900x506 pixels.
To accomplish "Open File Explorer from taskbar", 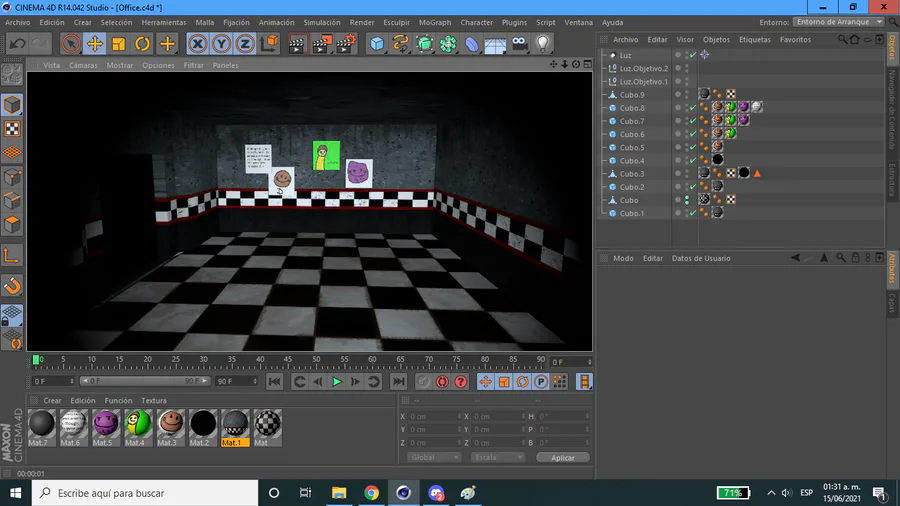I will pyautogui.click(x=339, y=493).
